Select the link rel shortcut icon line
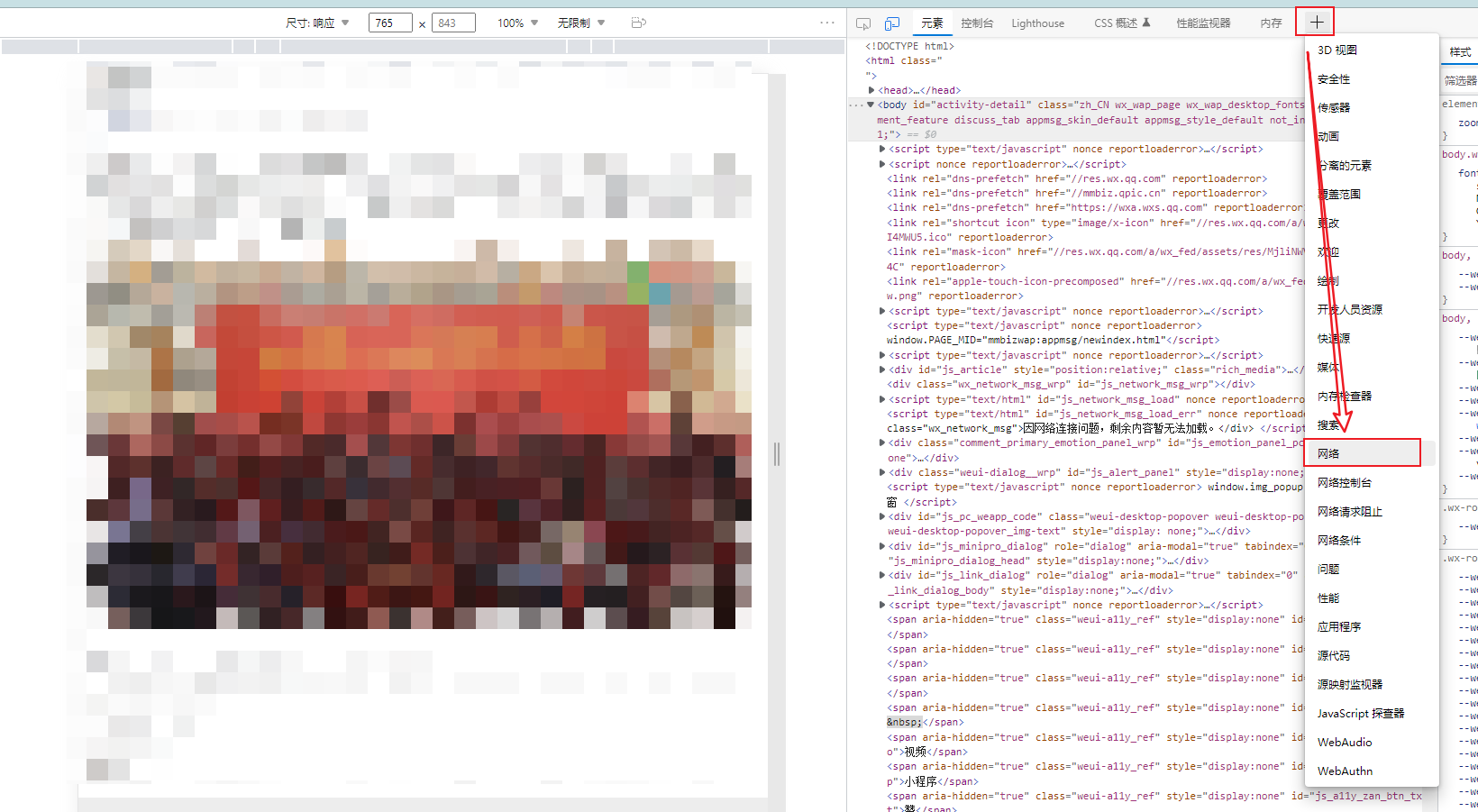Image resolution: width=1478 pixels, height=812 pixels. [x=1095, y=231]
